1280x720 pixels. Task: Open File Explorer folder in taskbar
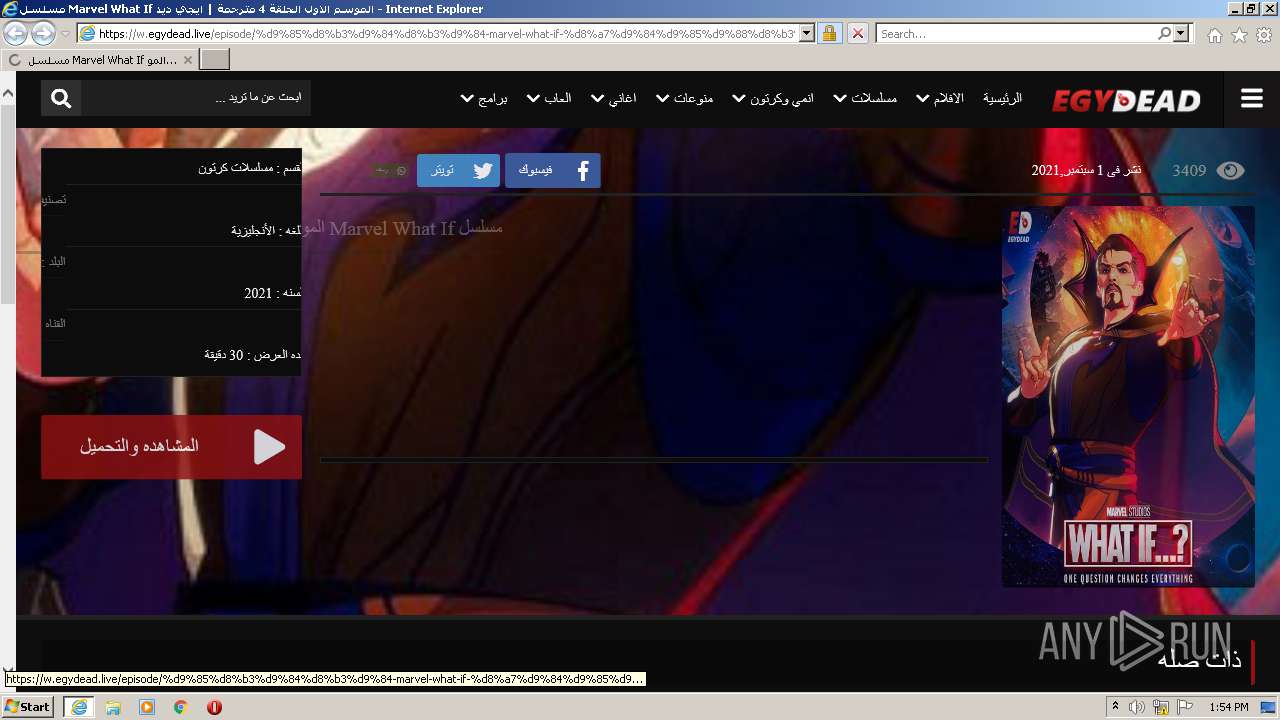pos(113,707)
